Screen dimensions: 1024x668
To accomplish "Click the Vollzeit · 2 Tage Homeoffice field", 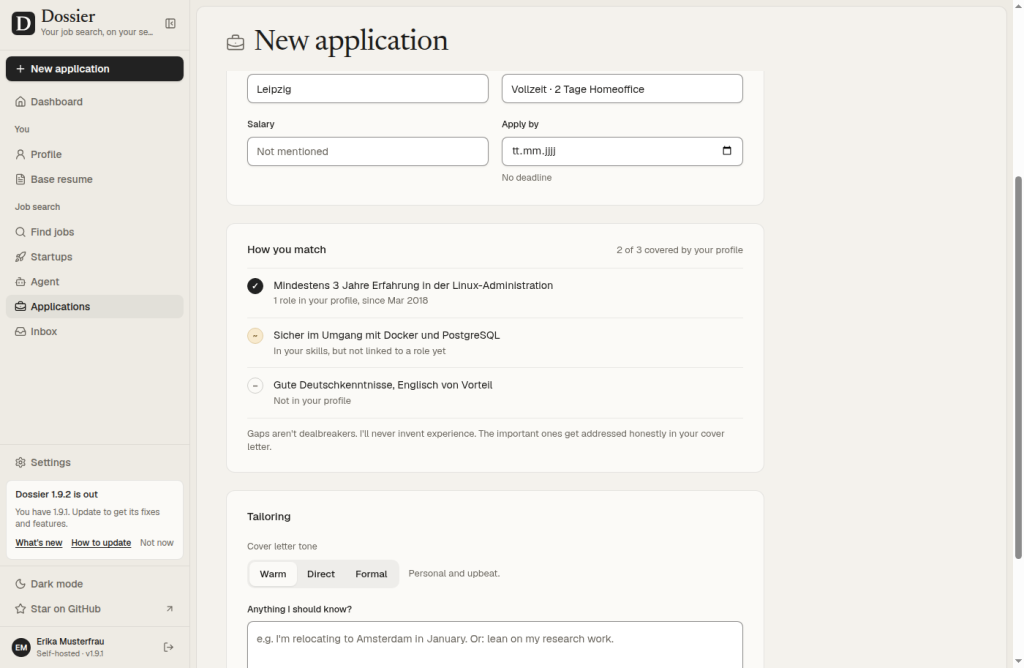I will coord(622,89).
